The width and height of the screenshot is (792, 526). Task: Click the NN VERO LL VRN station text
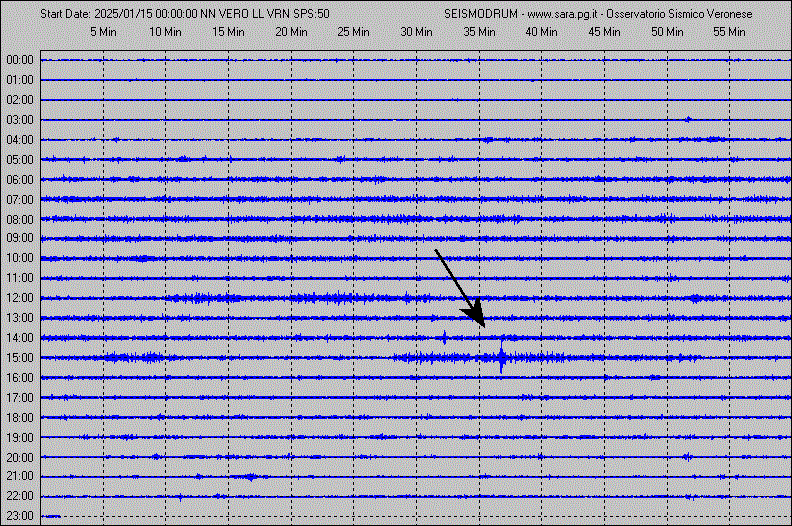tap(245, 14)
